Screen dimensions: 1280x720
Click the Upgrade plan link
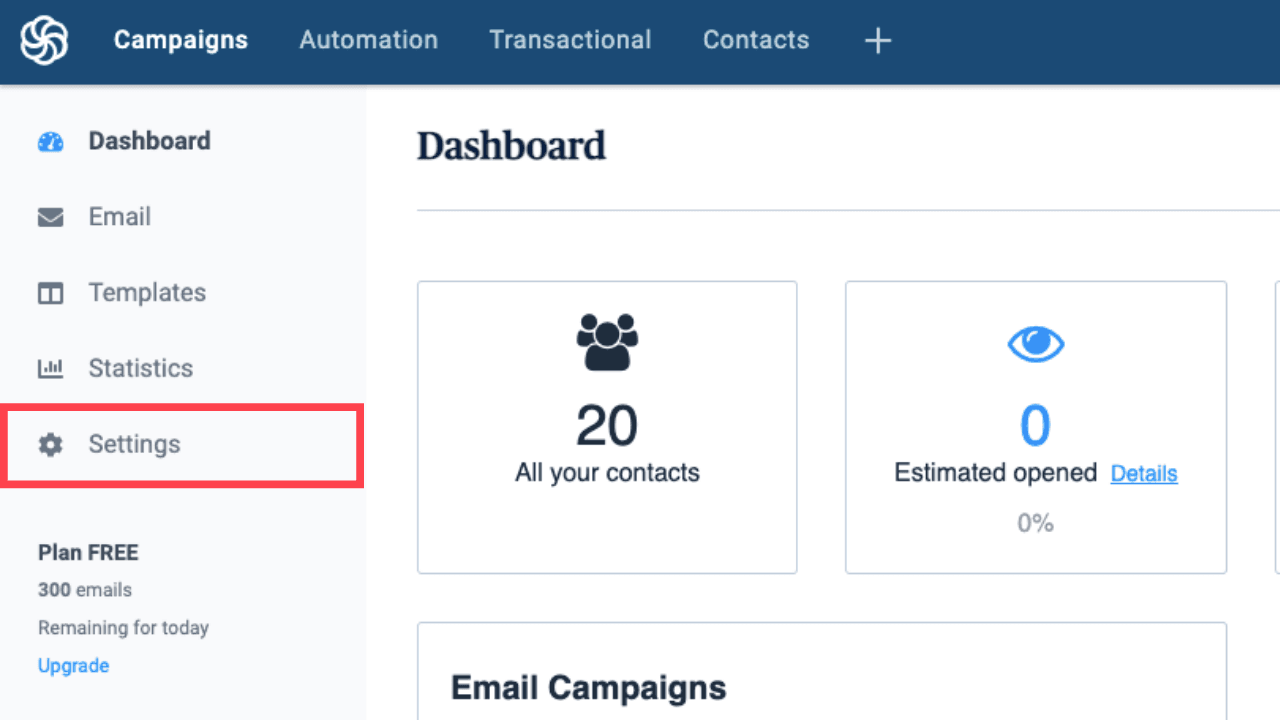point(73,666)
